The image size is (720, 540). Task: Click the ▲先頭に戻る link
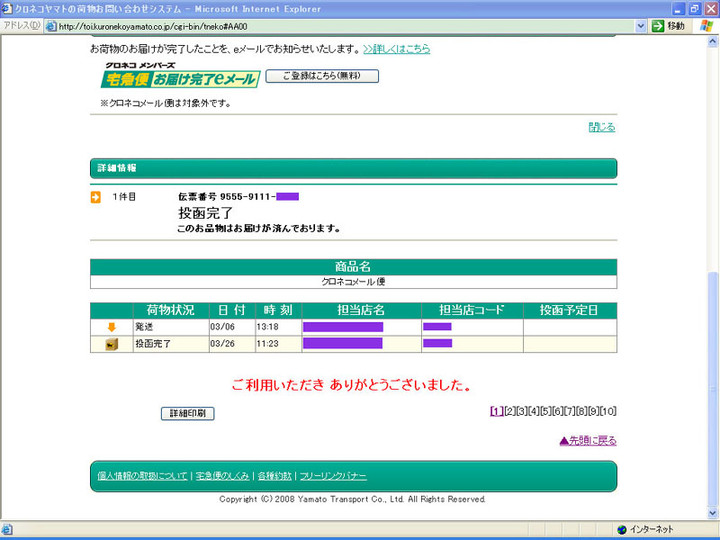point(588,441)
